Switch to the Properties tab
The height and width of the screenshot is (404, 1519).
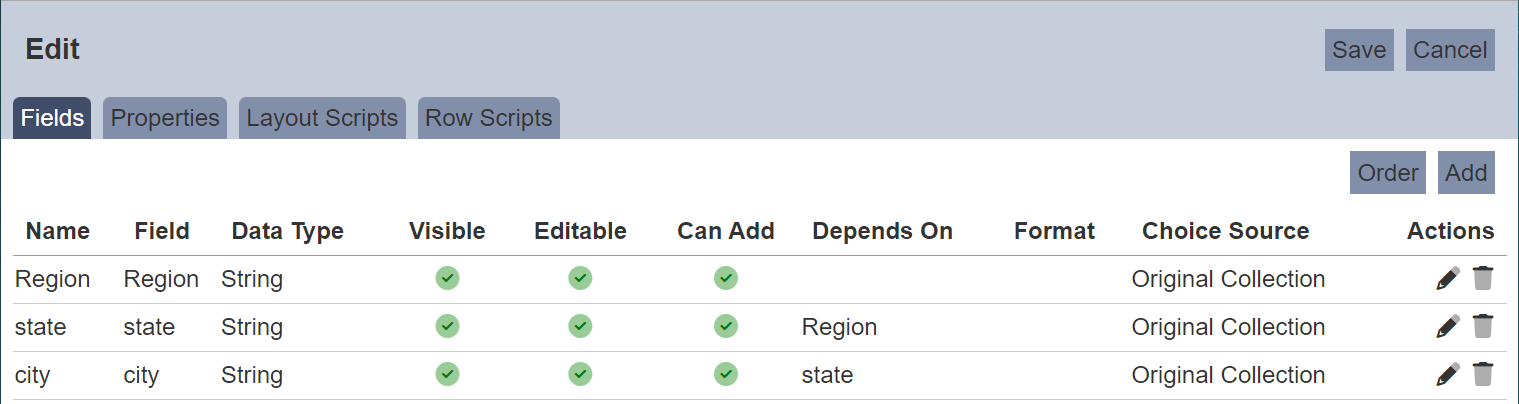tap(165, 118)
